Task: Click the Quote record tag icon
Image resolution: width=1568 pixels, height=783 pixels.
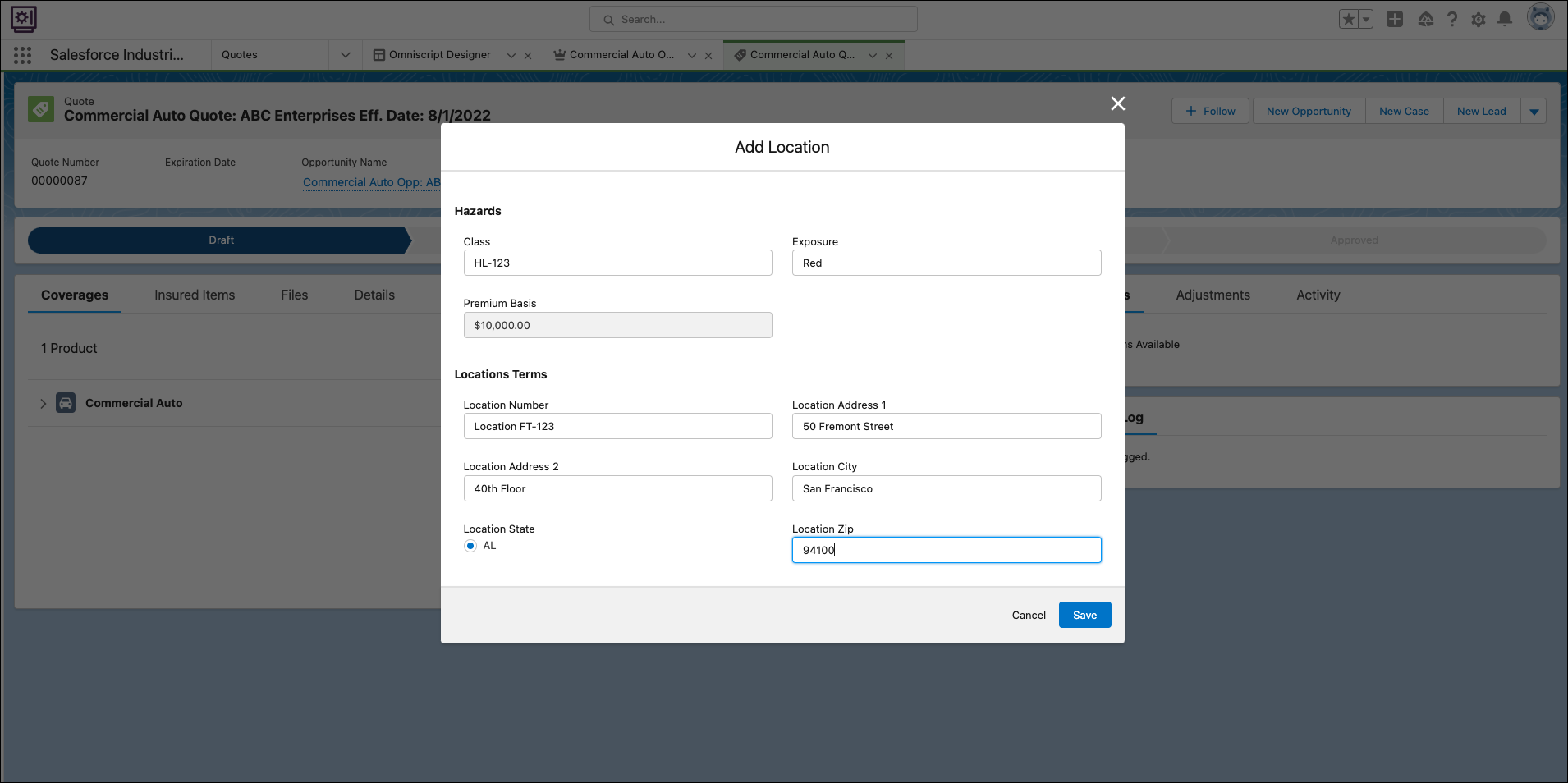Action: tap(41, 109)
